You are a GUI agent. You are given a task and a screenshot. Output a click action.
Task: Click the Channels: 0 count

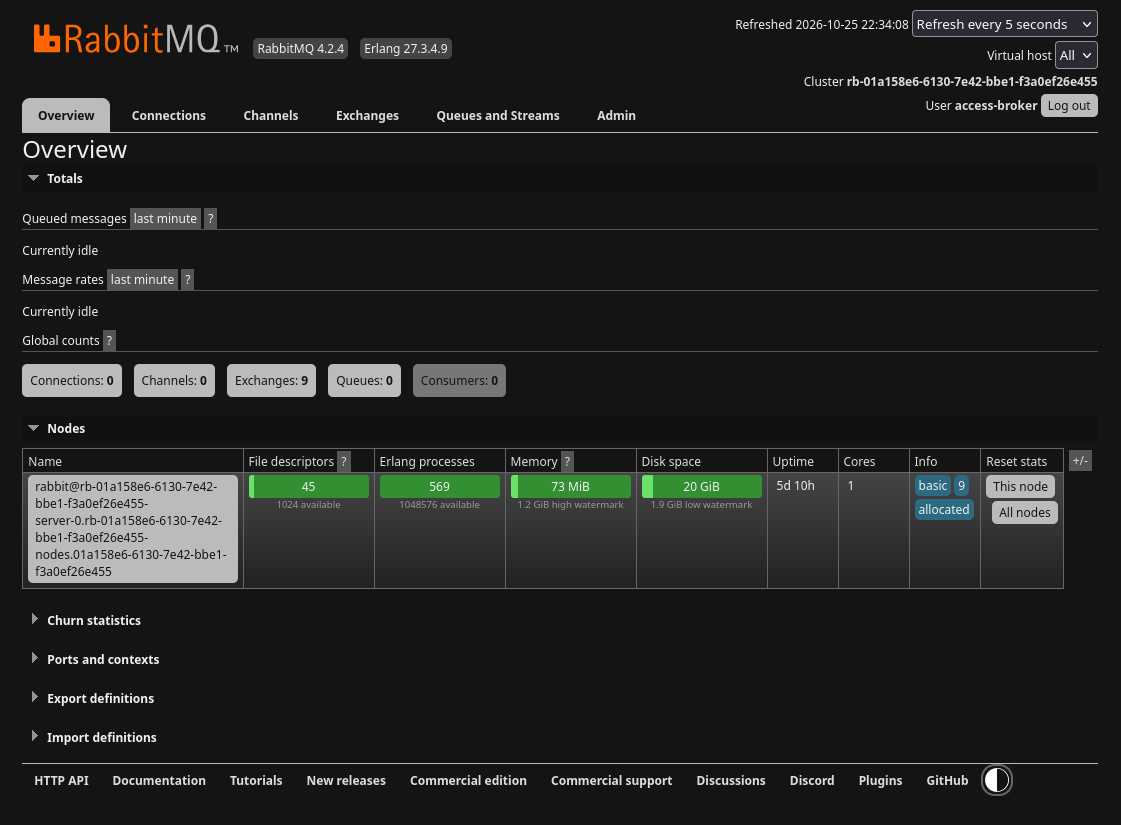(174, 380)
